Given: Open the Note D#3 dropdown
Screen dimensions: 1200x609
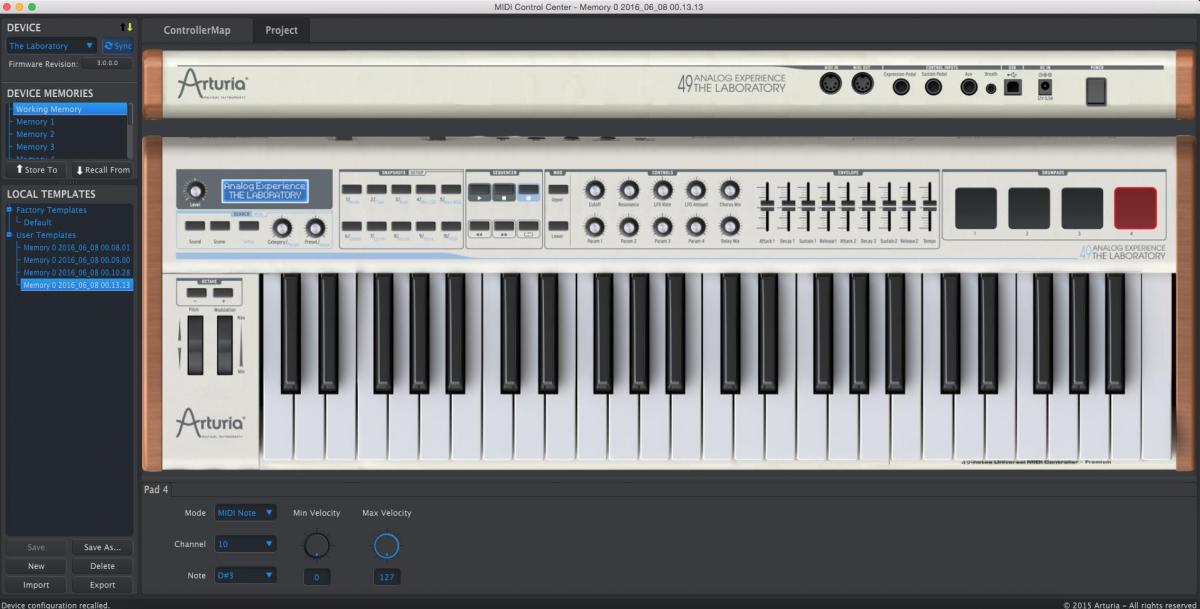Looking at the screenshot, I should [246, 575].
